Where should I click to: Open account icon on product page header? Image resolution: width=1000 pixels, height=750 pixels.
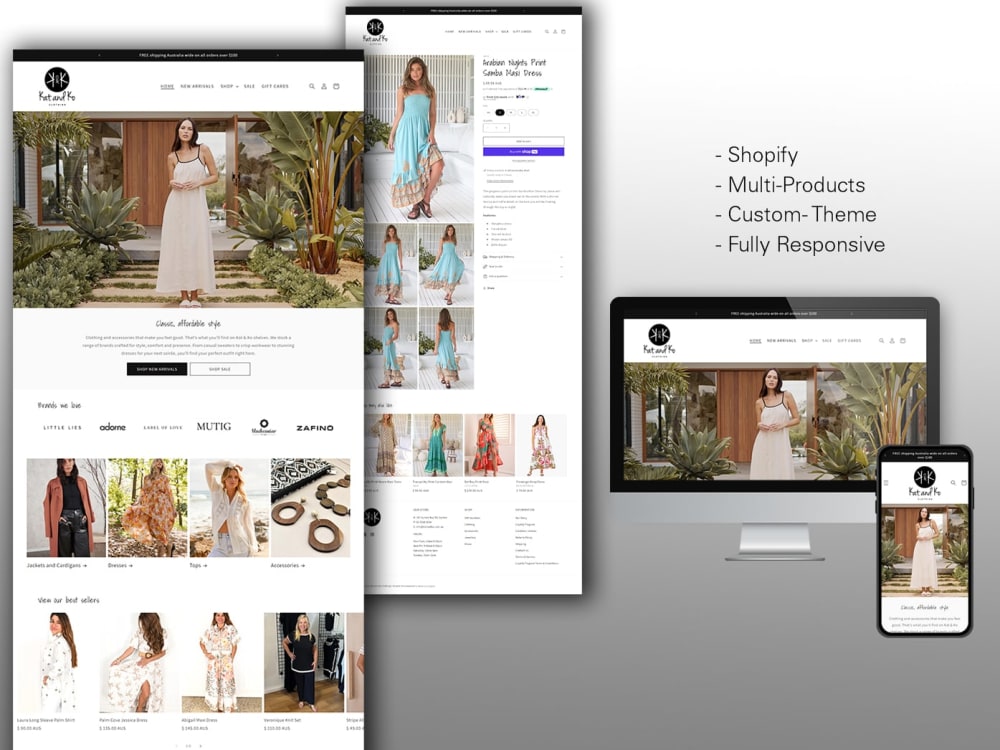point(555,31)
